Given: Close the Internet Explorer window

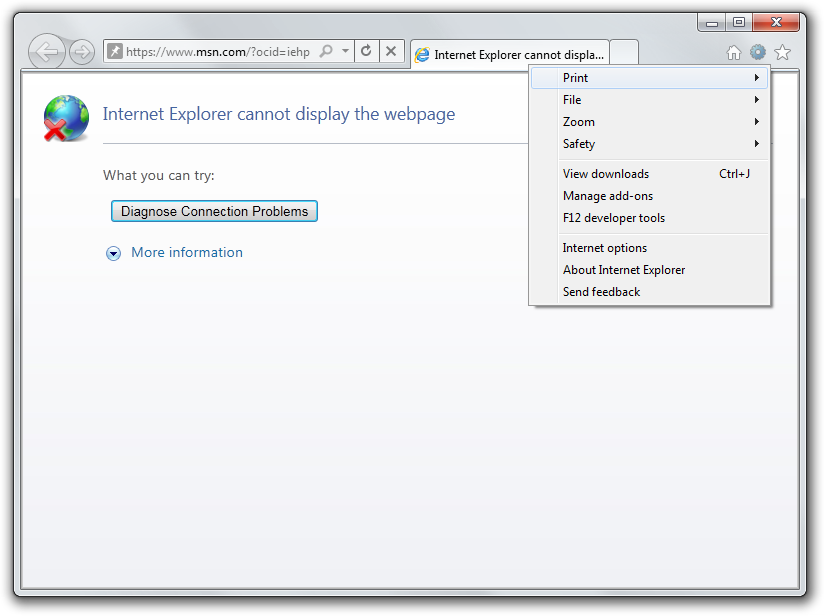Looking at the screenshot, I should (776, 22).
